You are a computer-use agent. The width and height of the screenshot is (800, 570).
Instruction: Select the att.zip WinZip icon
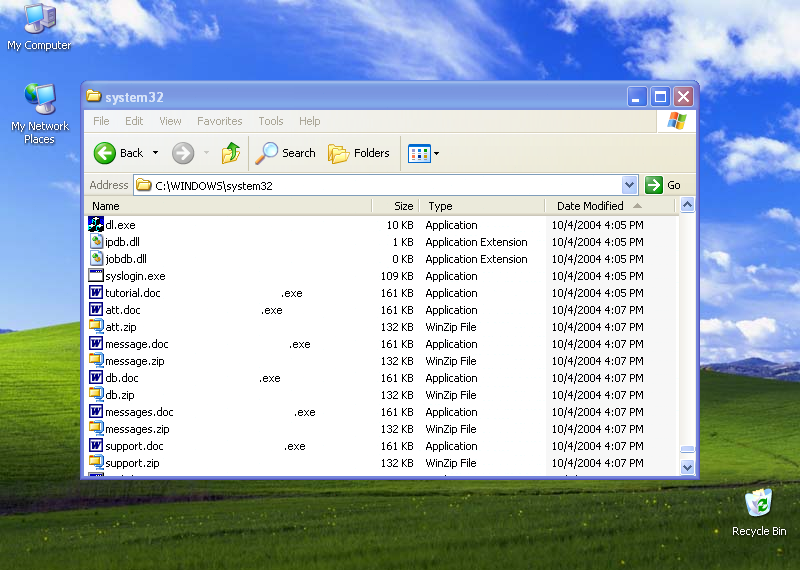[96, 326]
